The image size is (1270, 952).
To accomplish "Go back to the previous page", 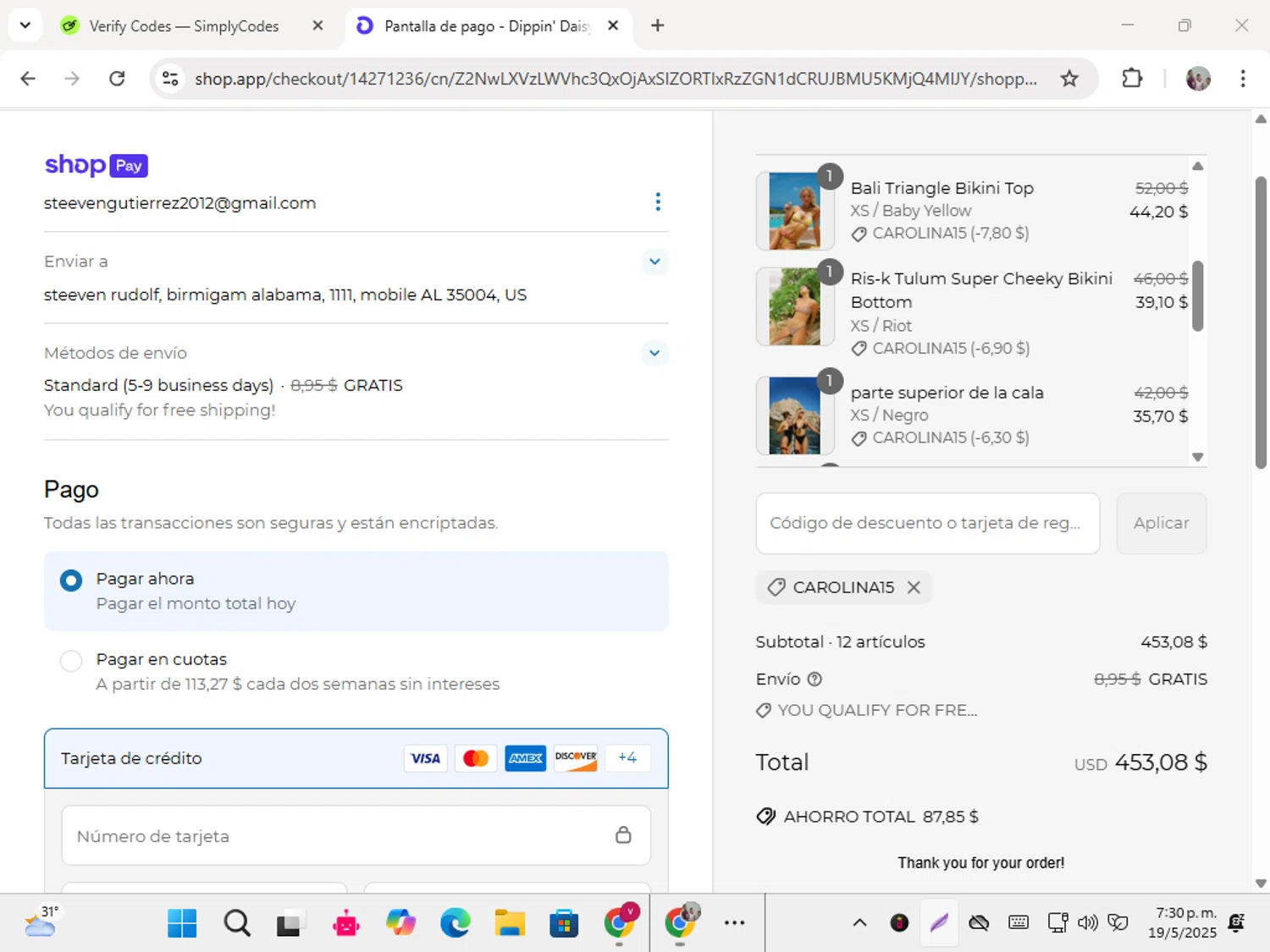I will click(x=28, y=79).
